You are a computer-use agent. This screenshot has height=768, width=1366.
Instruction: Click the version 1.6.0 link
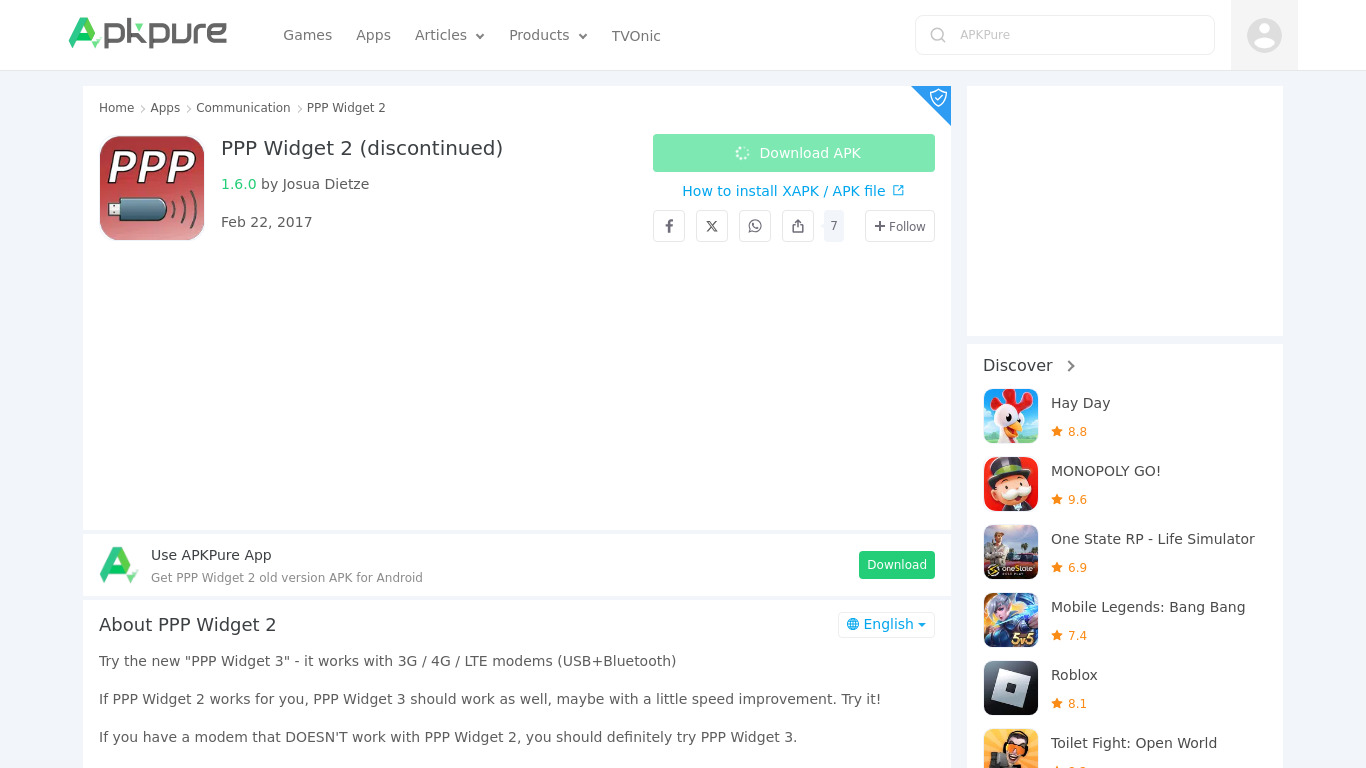pos(239,184)
